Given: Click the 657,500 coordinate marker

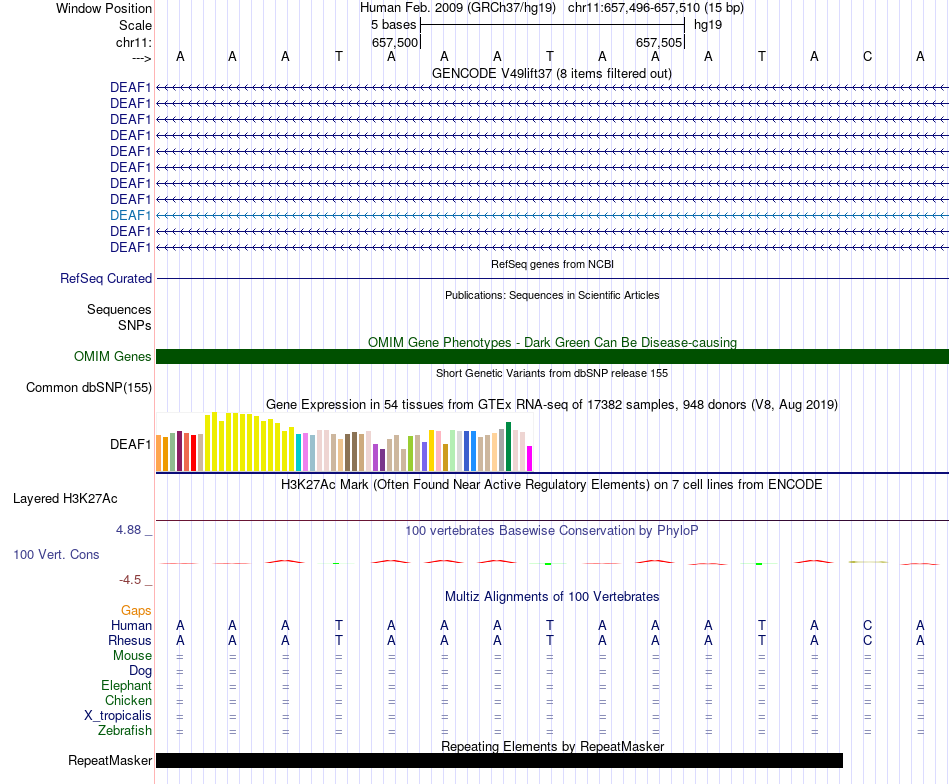Looking at the screenshot, I should click(x=395, y=42).
